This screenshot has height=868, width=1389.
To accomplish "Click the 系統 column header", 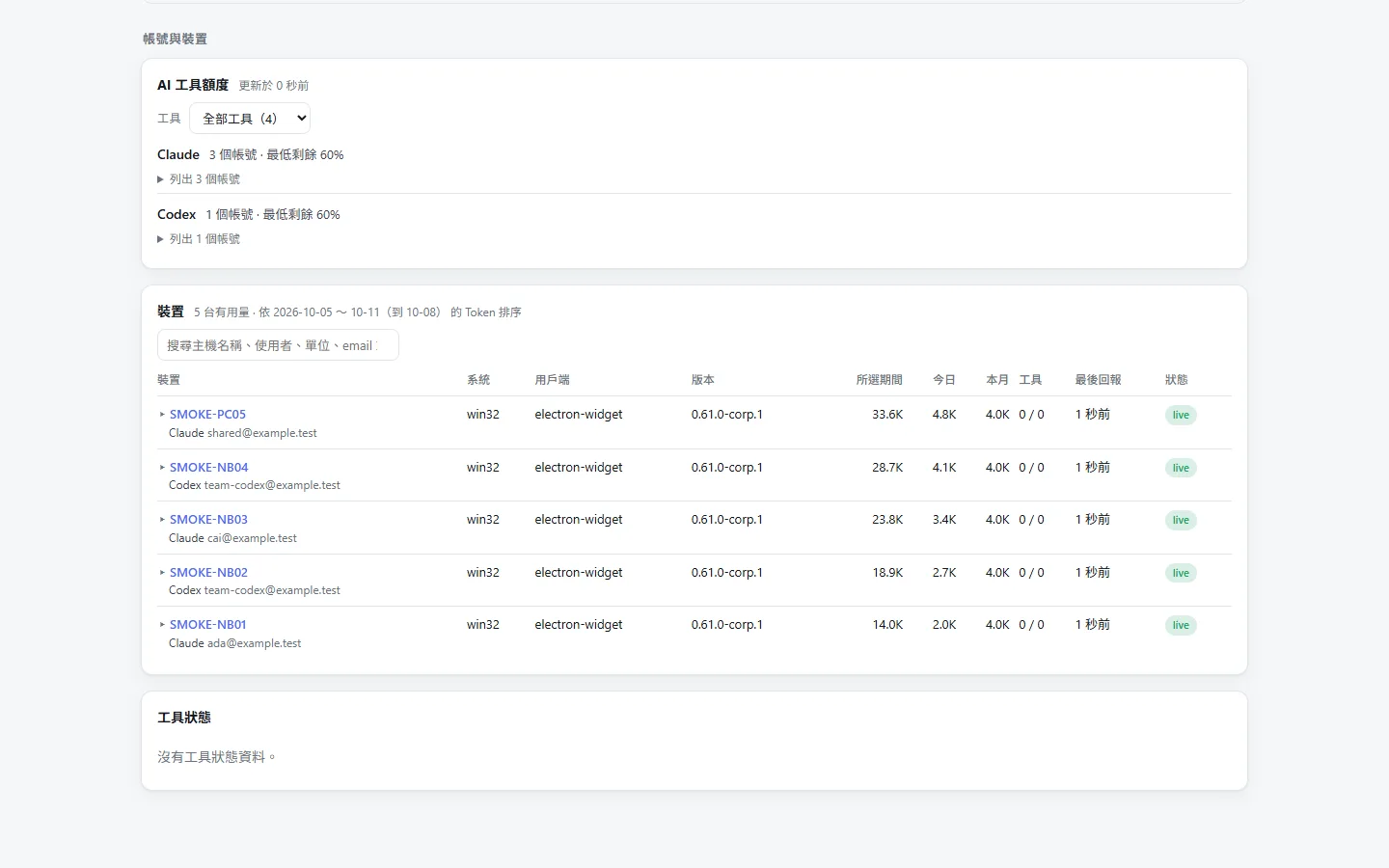I will 478,380.
